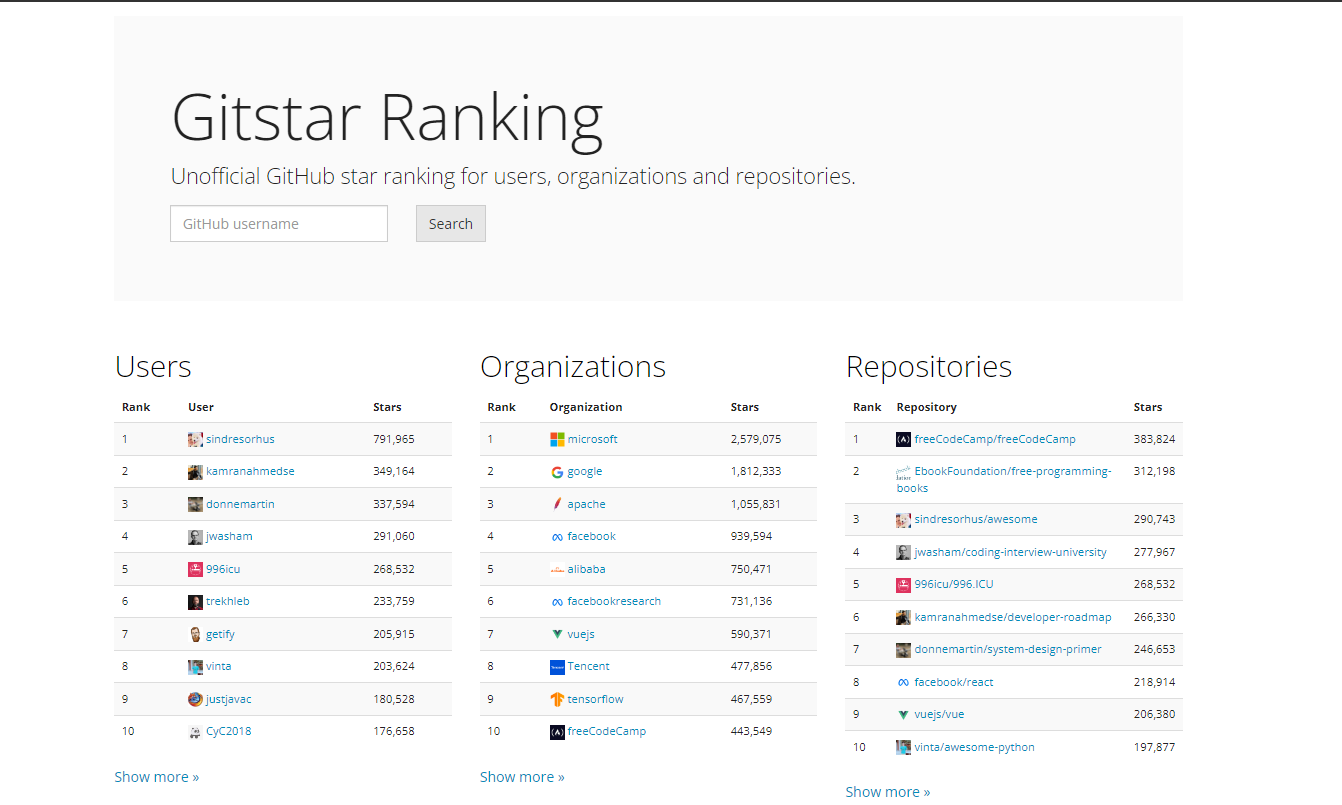Click jwasham avatar in Users table
This screenshot has width=1342, height=805.
click(195, 537)
